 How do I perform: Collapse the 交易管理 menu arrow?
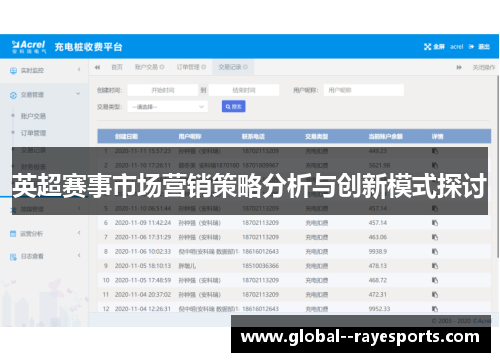tap(78, 94)
